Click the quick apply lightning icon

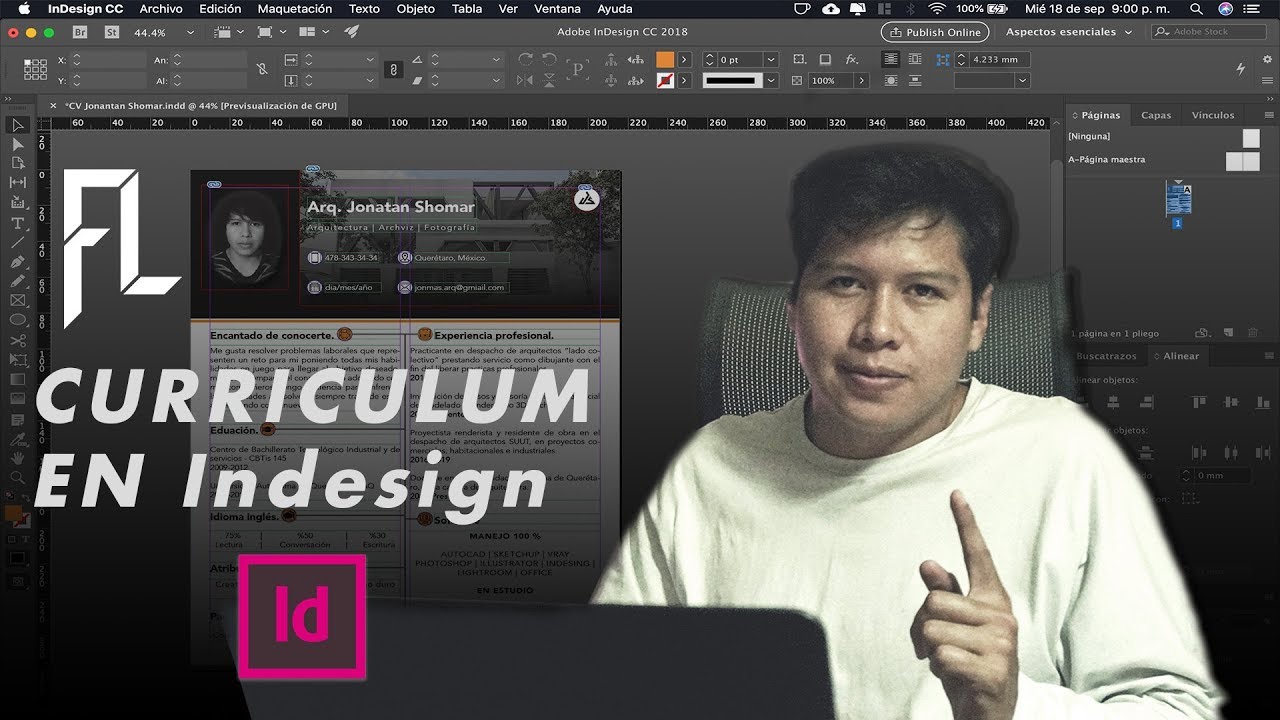tap(1241, 69)
